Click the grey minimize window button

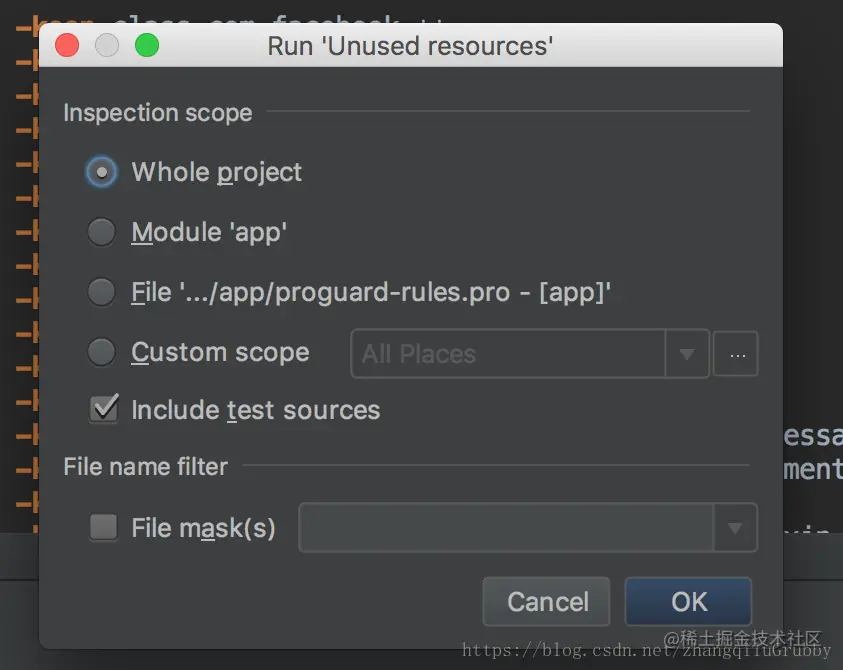coord(107,45)
